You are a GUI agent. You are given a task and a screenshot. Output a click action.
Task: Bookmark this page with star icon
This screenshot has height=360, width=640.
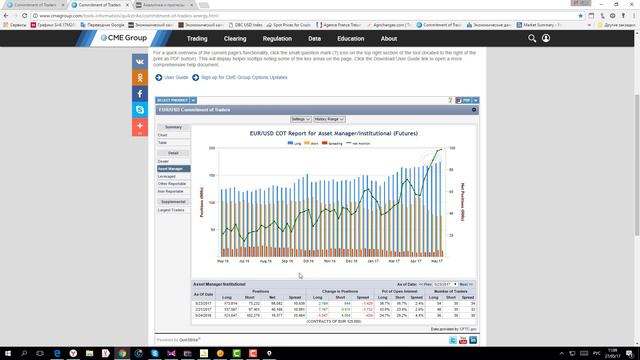(580, 16)
